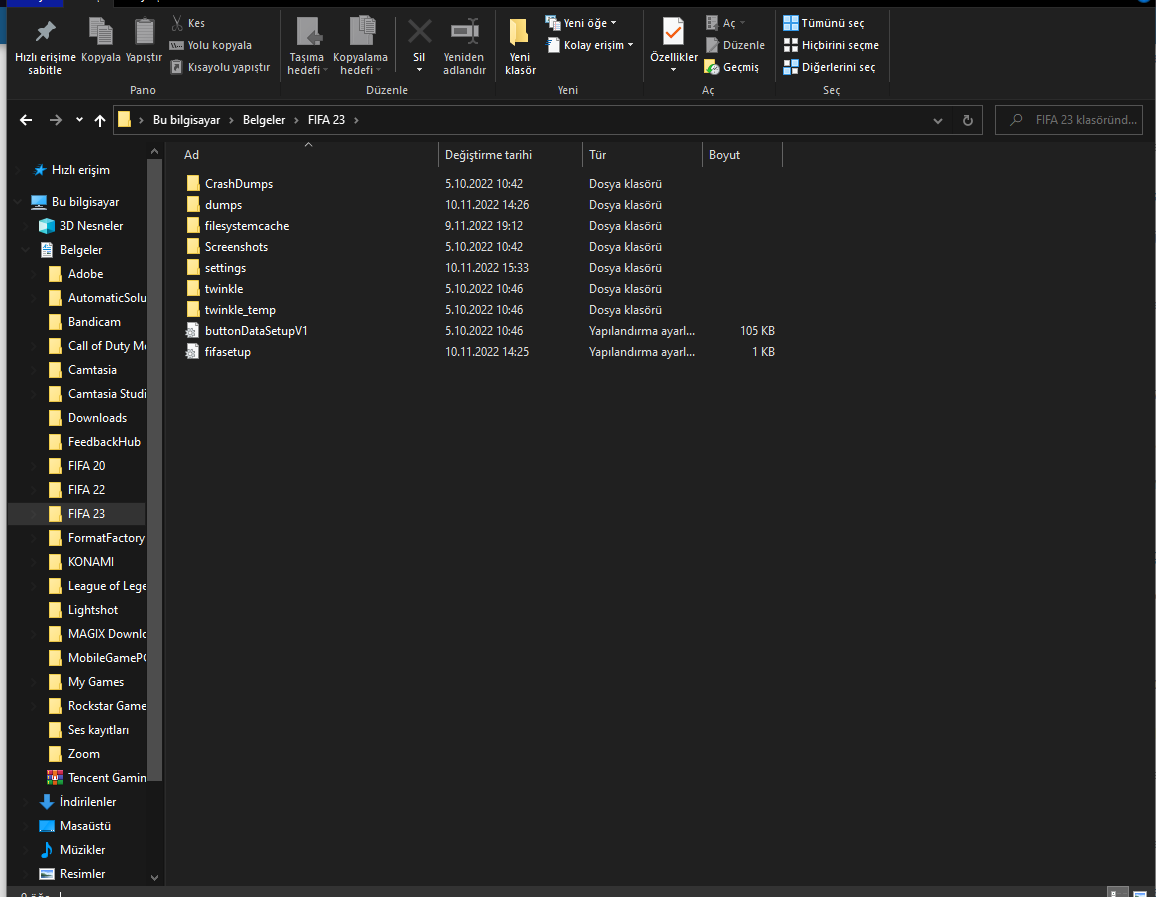Select Bandicam folder in sidebar
Screen dimensions: 1156x897
[x=94, y=321]
